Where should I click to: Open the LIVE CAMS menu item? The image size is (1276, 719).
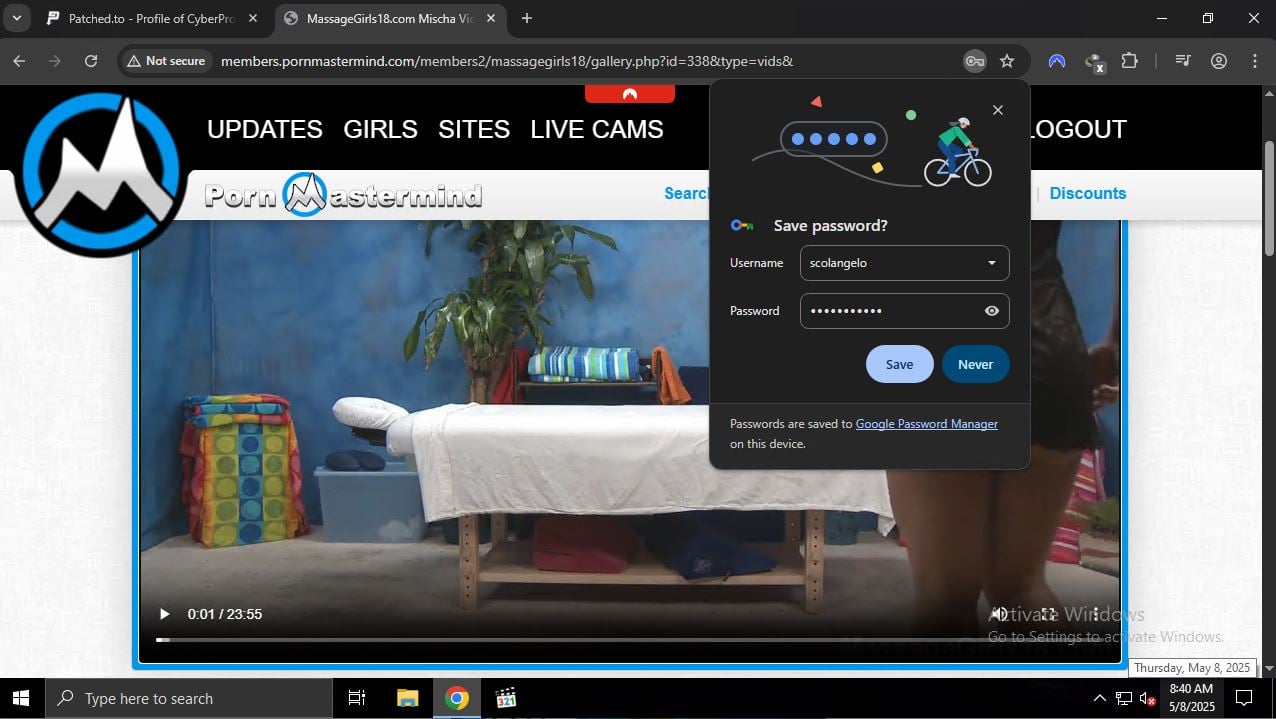[597, 129]
